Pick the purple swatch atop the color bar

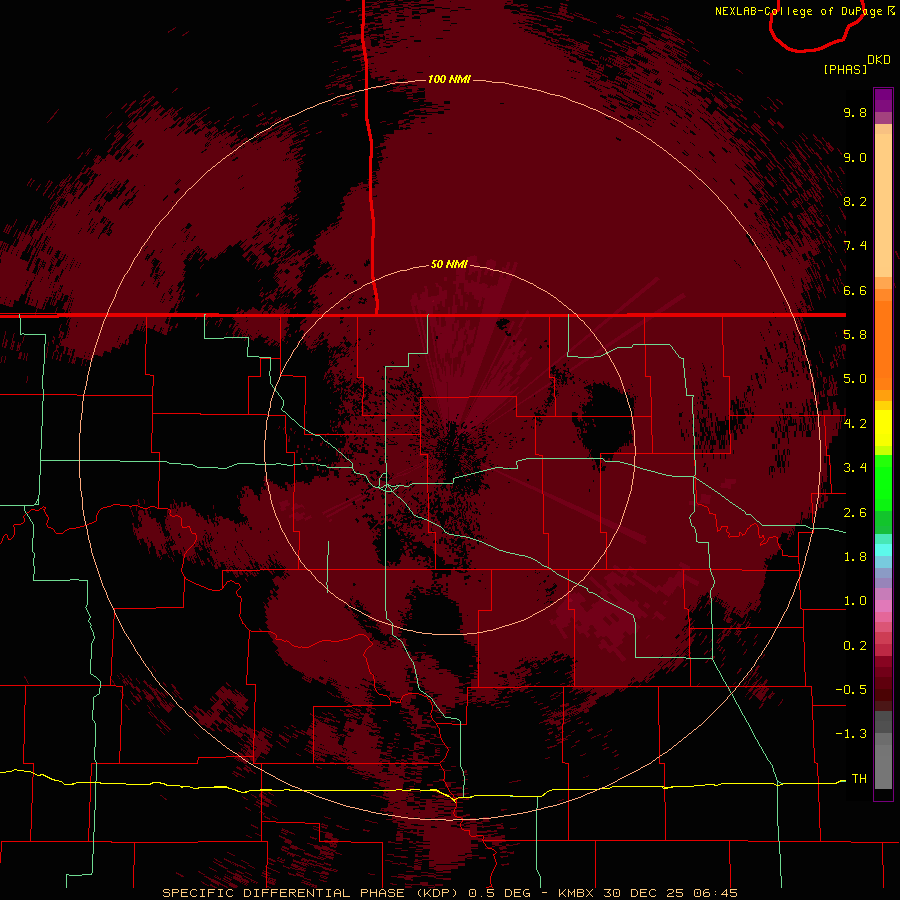click(883, 100)
